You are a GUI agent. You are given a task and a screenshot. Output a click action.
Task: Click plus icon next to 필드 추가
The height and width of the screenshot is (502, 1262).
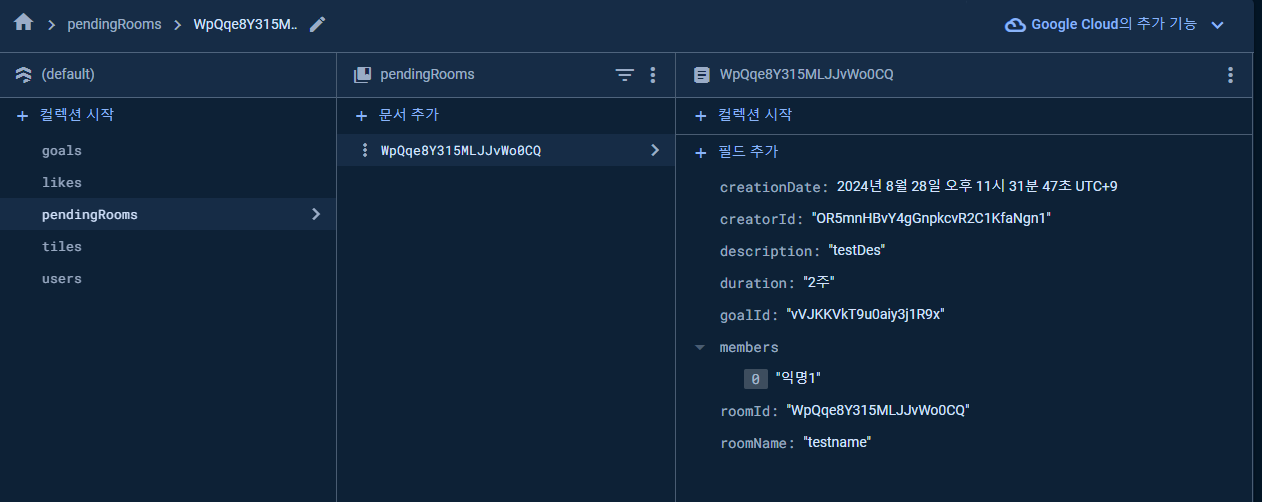(701, 153)
